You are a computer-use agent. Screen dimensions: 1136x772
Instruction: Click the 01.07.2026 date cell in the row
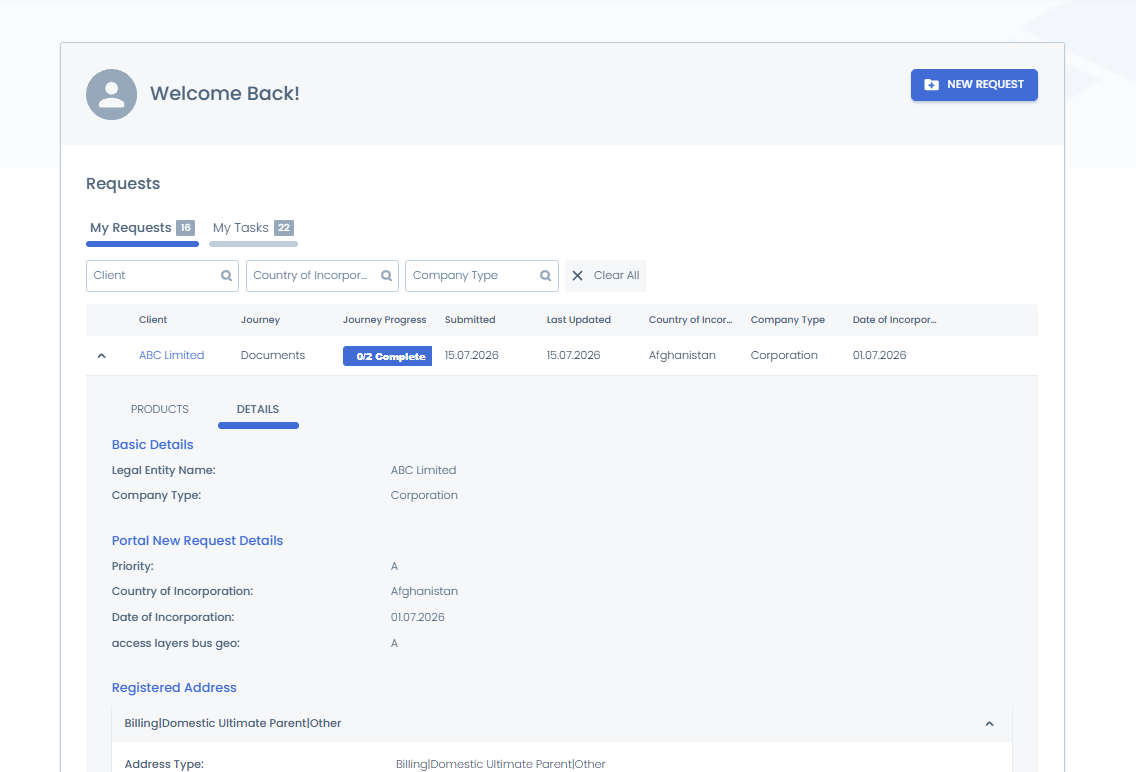tap(880, 356)
